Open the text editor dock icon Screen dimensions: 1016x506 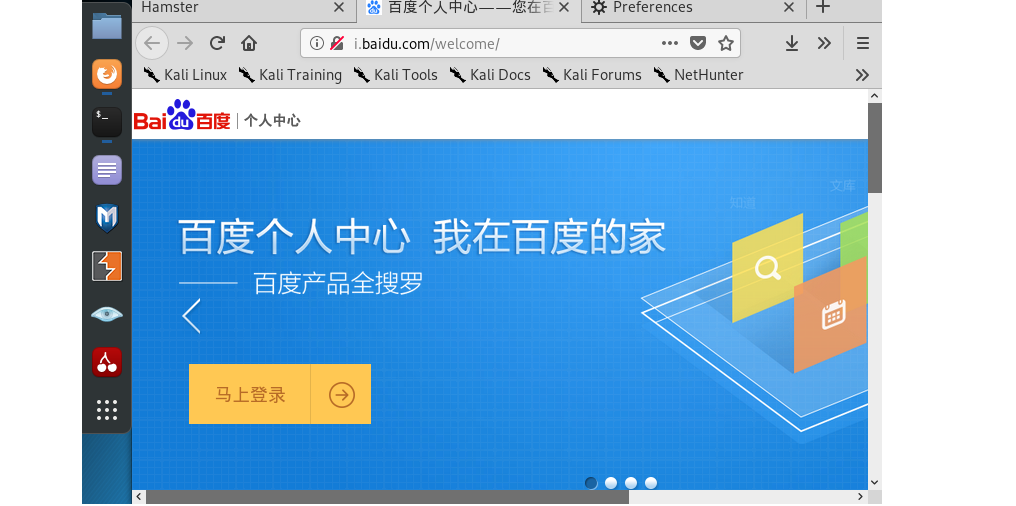pos(107,170)
